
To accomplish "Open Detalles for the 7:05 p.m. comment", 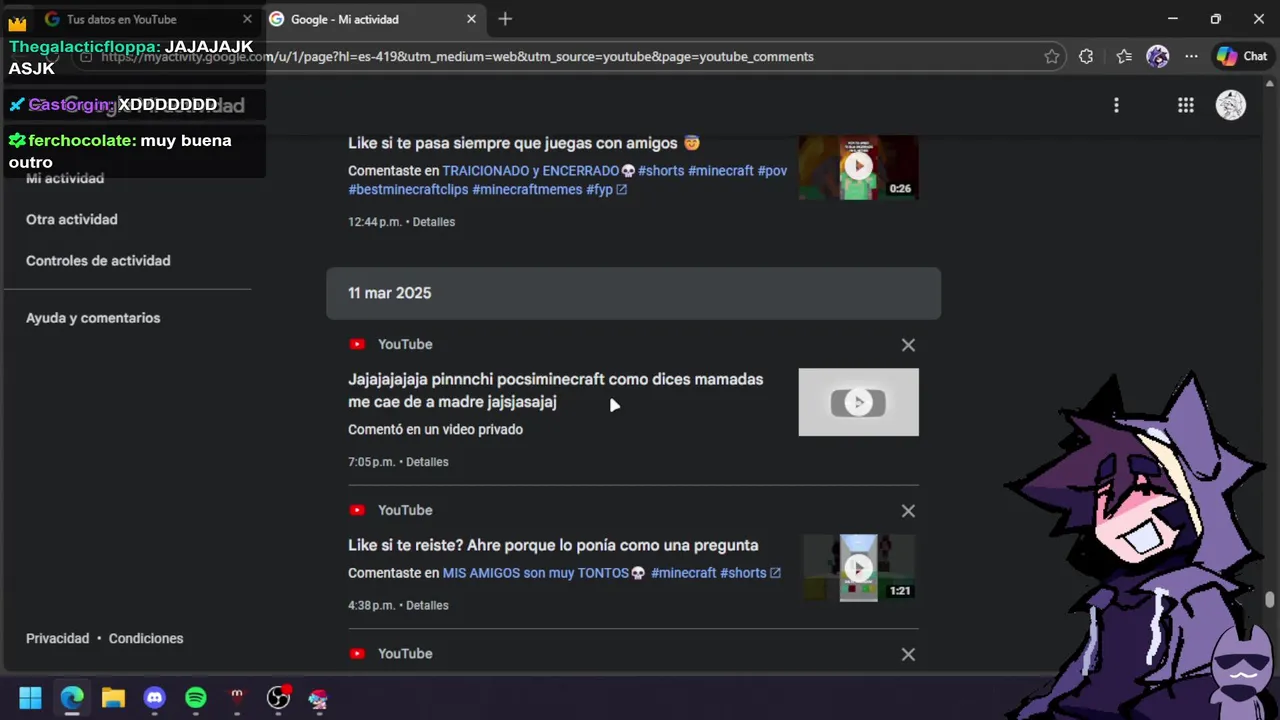I will [427, 462].
